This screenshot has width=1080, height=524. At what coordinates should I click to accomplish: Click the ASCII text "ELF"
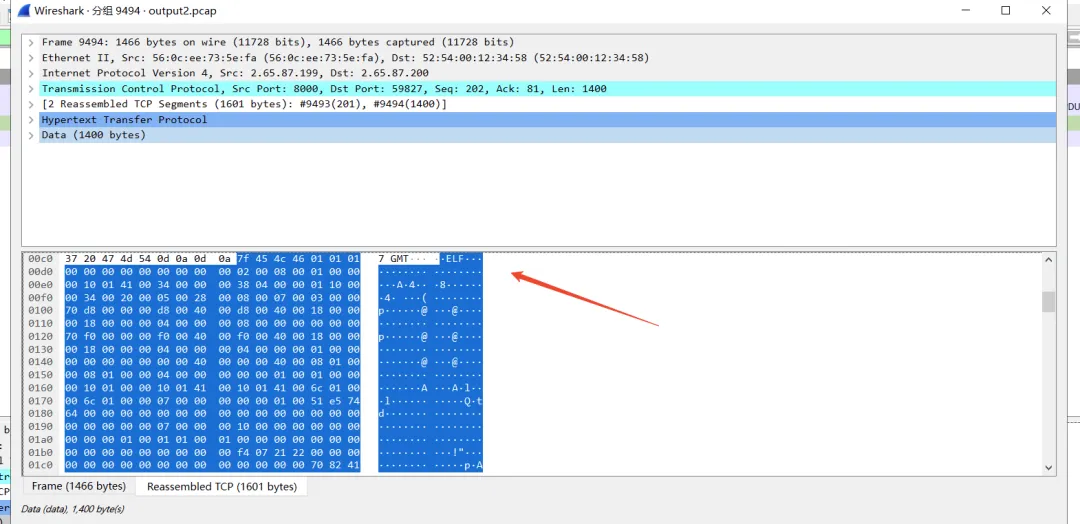click(x=455, y=259)
